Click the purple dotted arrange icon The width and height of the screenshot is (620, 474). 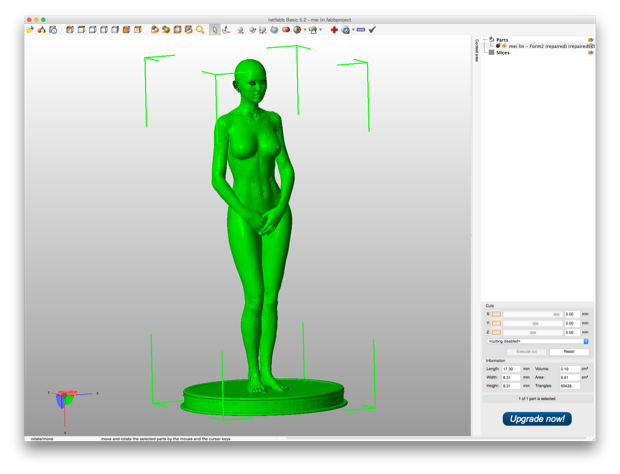coord(263,30)
